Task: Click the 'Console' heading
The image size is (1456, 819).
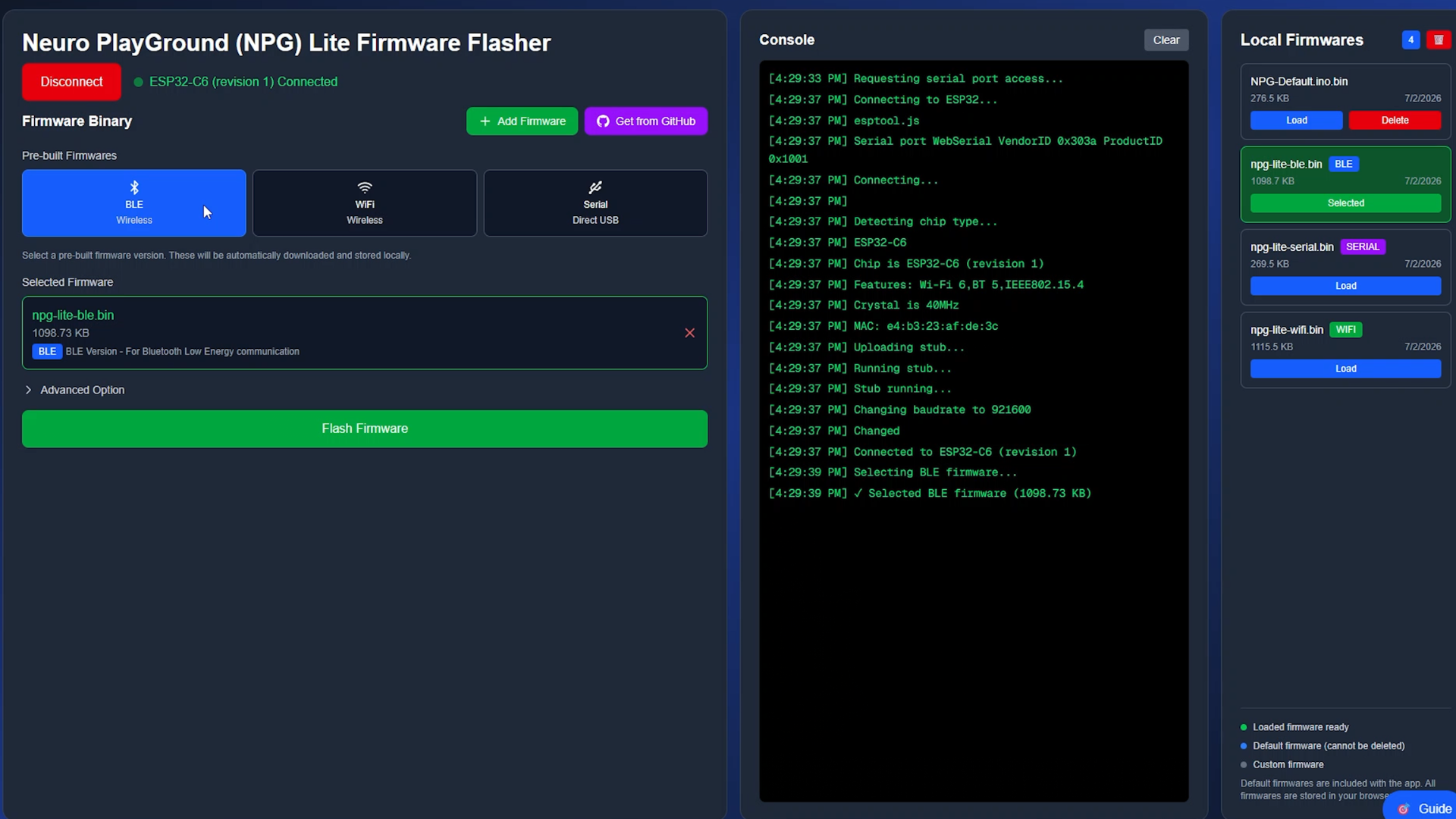Action: pos(787,40)
